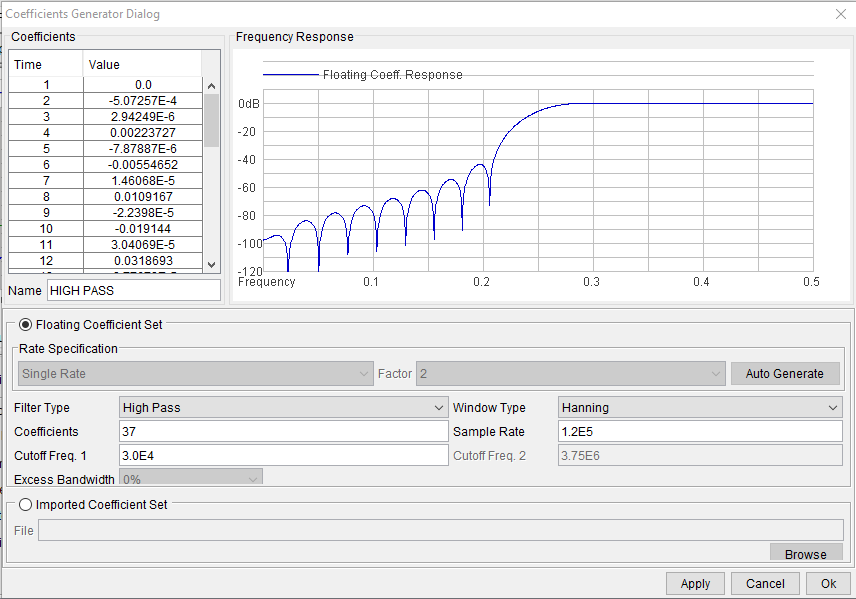This screenshot has height=599, width=856.
Task: Click the Cutoff Freq. 1 input field
Action: click(283, 455)
